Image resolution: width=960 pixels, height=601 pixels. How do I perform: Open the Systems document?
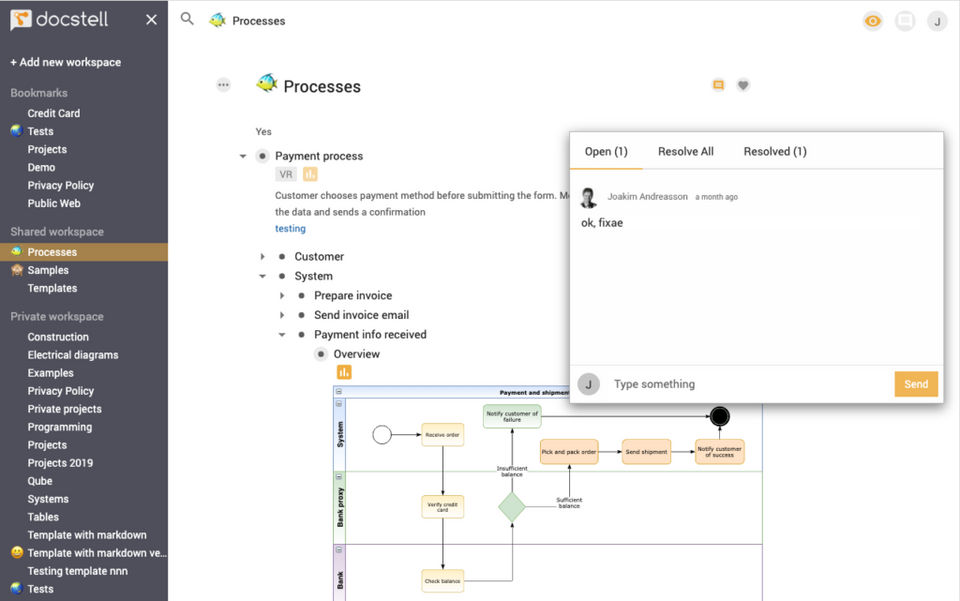48,499
